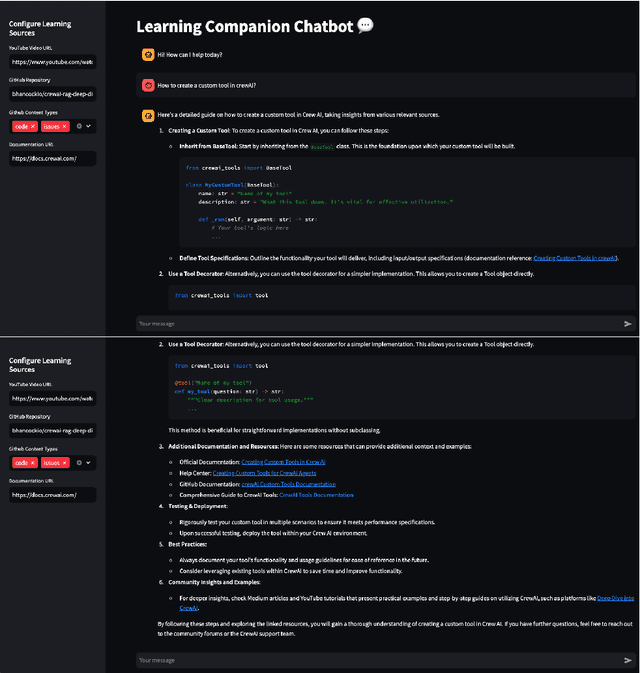
Task: Remove the "code" tag in the upper sidebar
Action: point(33,126)
